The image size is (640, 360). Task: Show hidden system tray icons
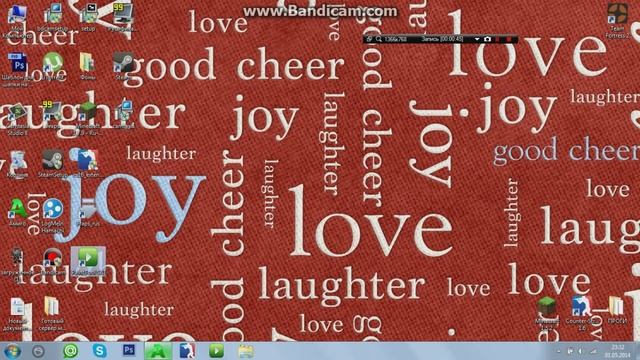coord(558,351)
